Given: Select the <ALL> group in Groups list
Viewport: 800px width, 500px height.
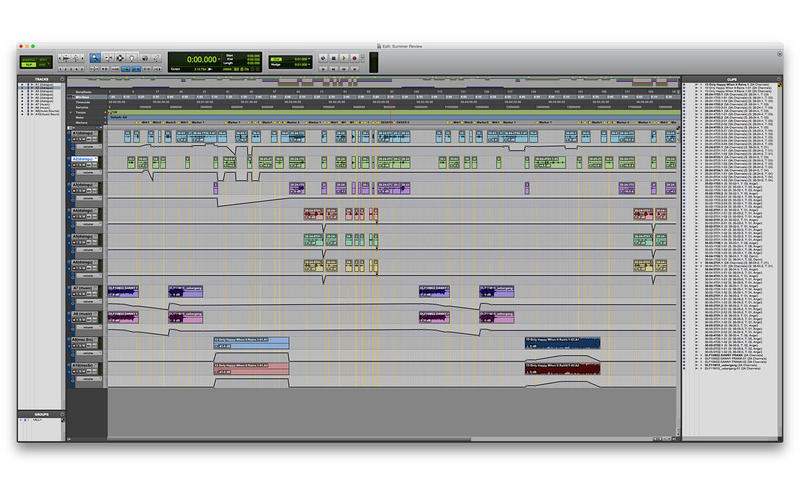Looking at the screenshot, I should [37, 420].
